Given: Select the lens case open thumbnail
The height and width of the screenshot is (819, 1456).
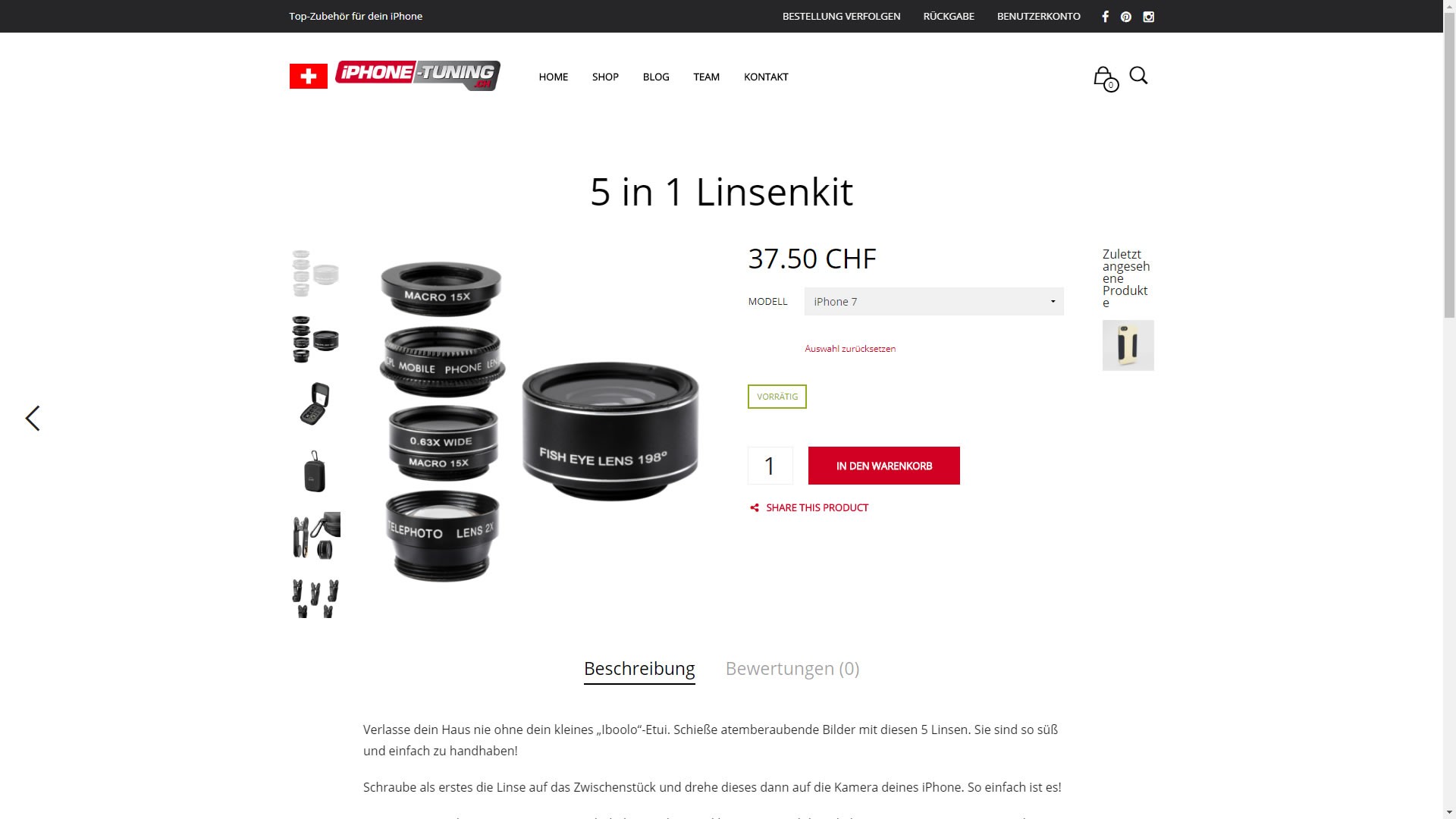Looking at the screenshot, I should (315, 404).
